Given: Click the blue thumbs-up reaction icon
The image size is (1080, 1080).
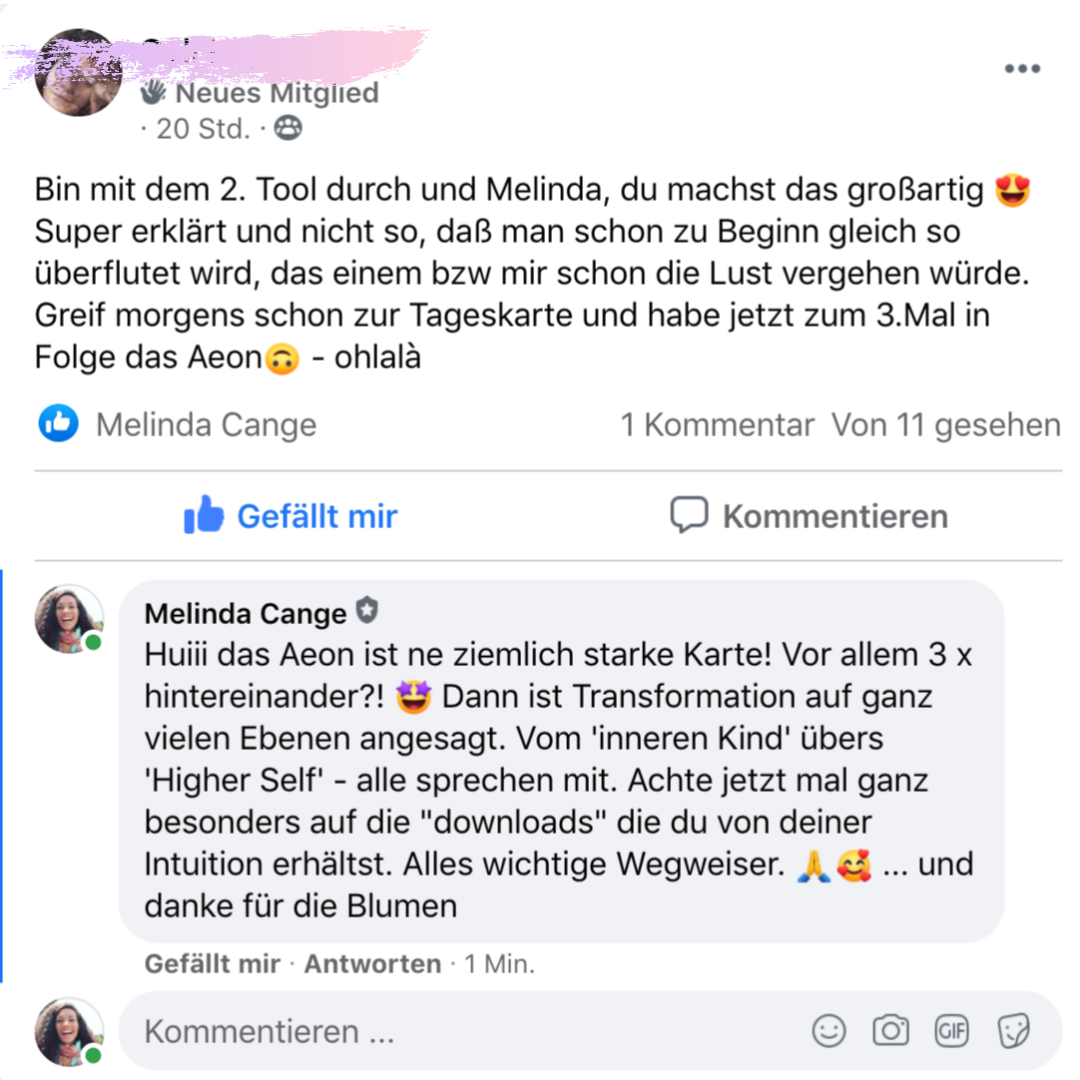Looking at the screenshot, I should point(59,423).
